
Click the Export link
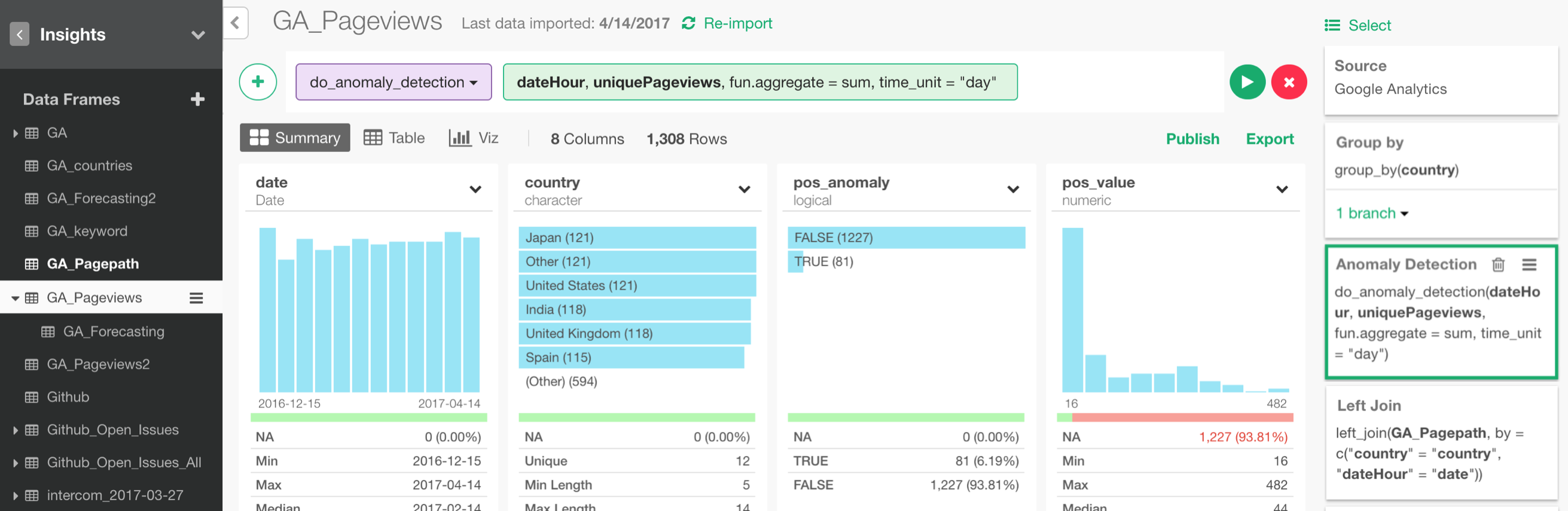click(1269, 139)
